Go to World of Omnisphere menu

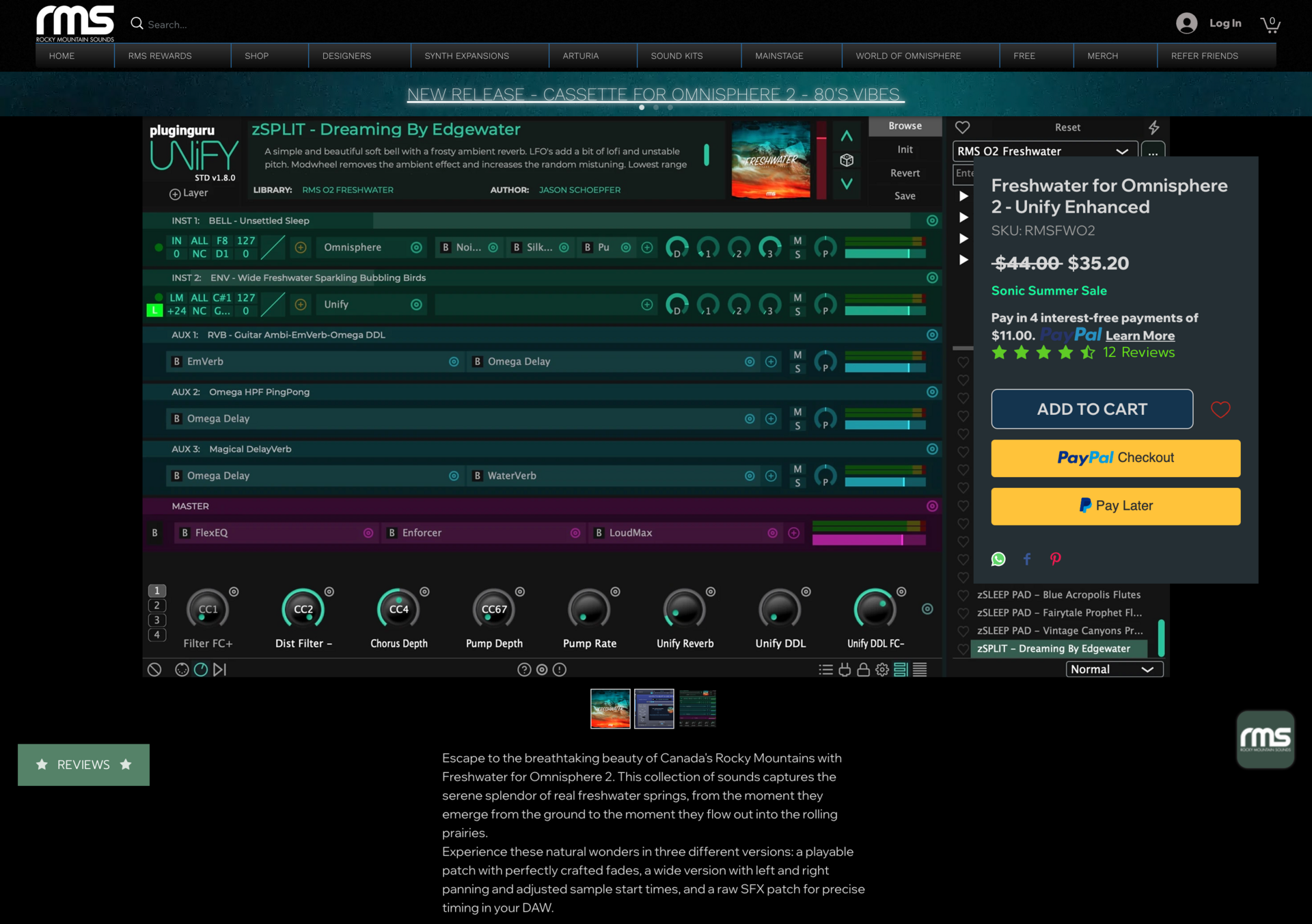tap(908, 56)
